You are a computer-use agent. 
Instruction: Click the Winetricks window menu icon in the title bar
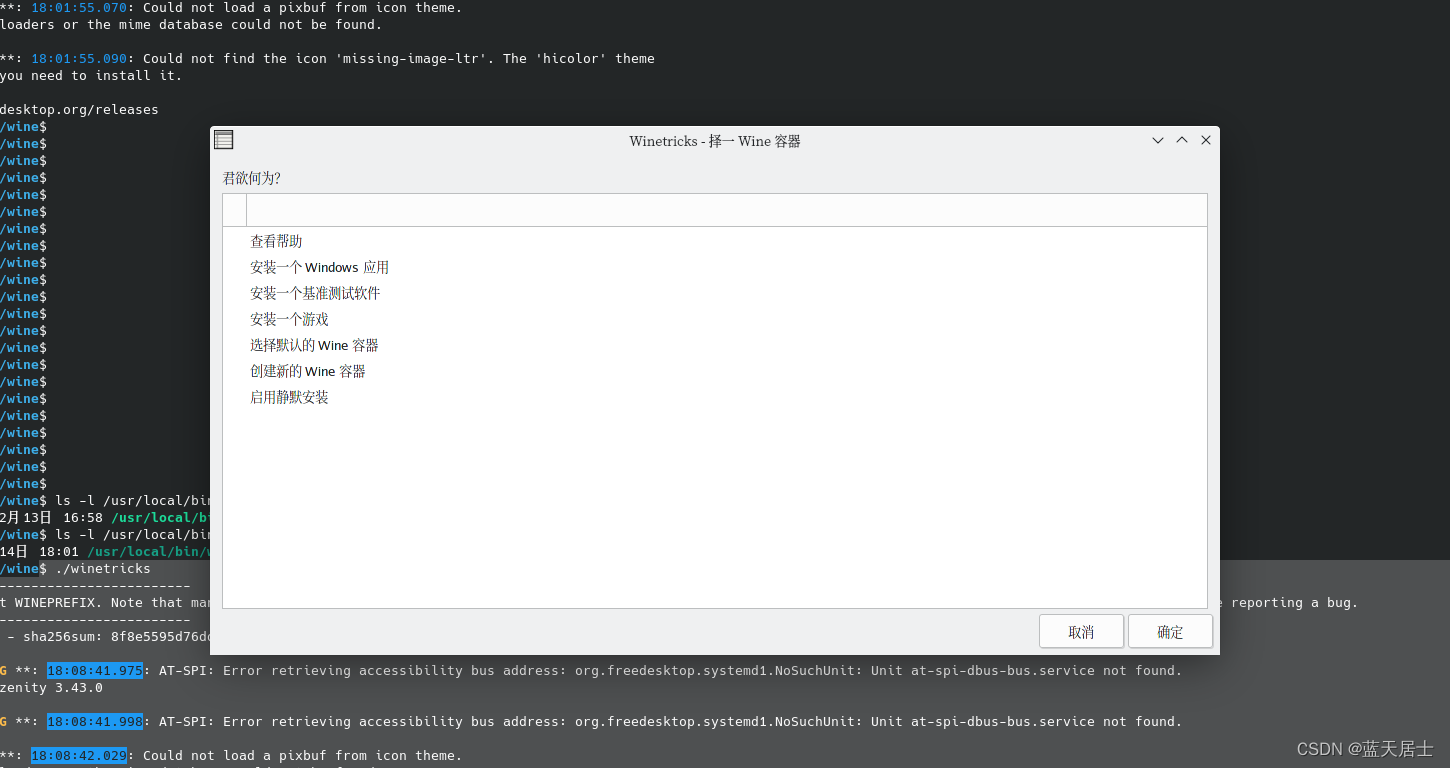(x=224, y=140)
